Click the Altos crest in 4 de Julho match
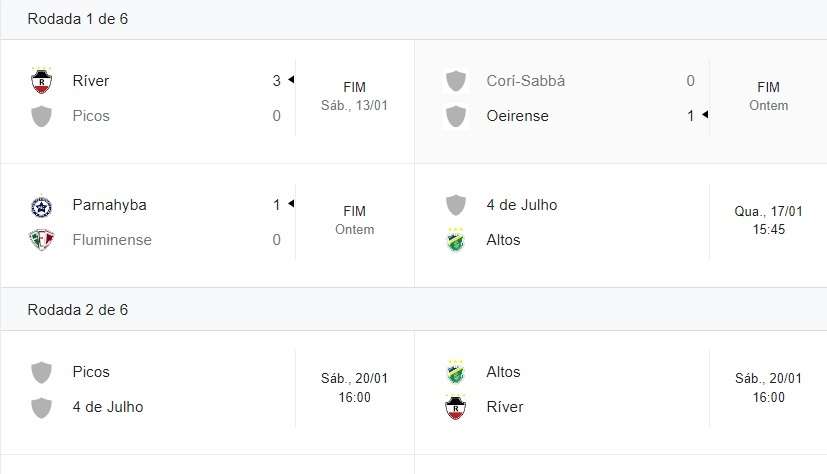827x474 pixels. (455, 240)
